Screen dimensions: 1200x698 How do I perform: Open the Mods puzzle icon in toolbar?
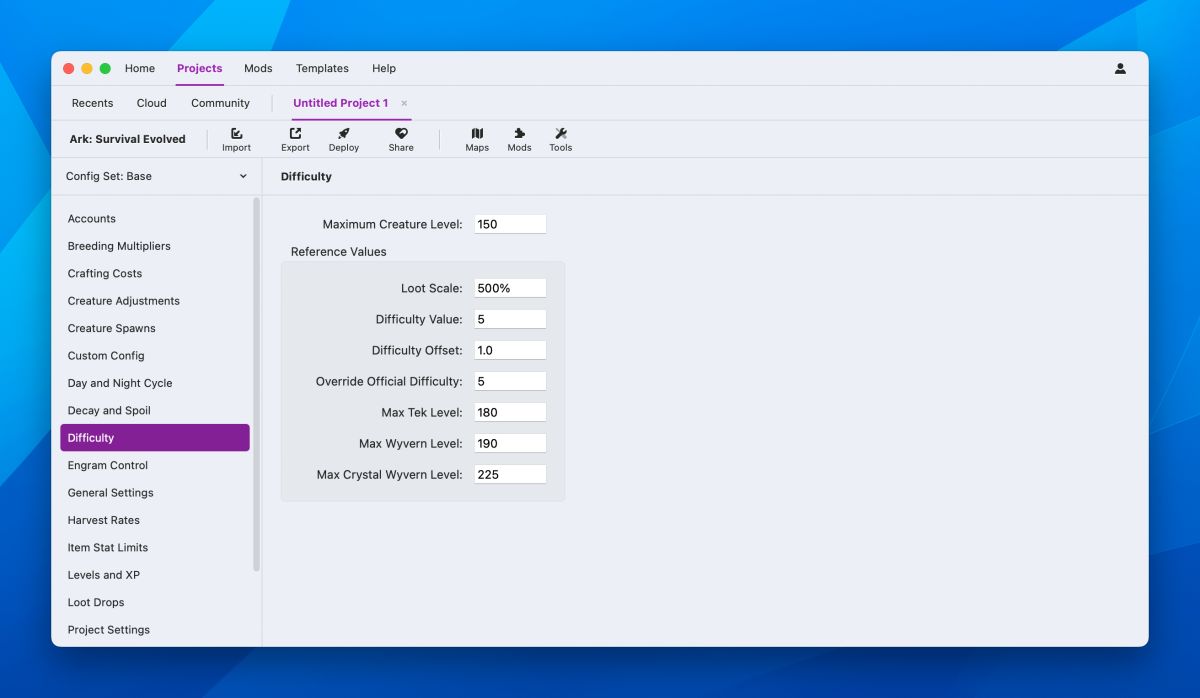pyautogui.click(x=519, y=139)
